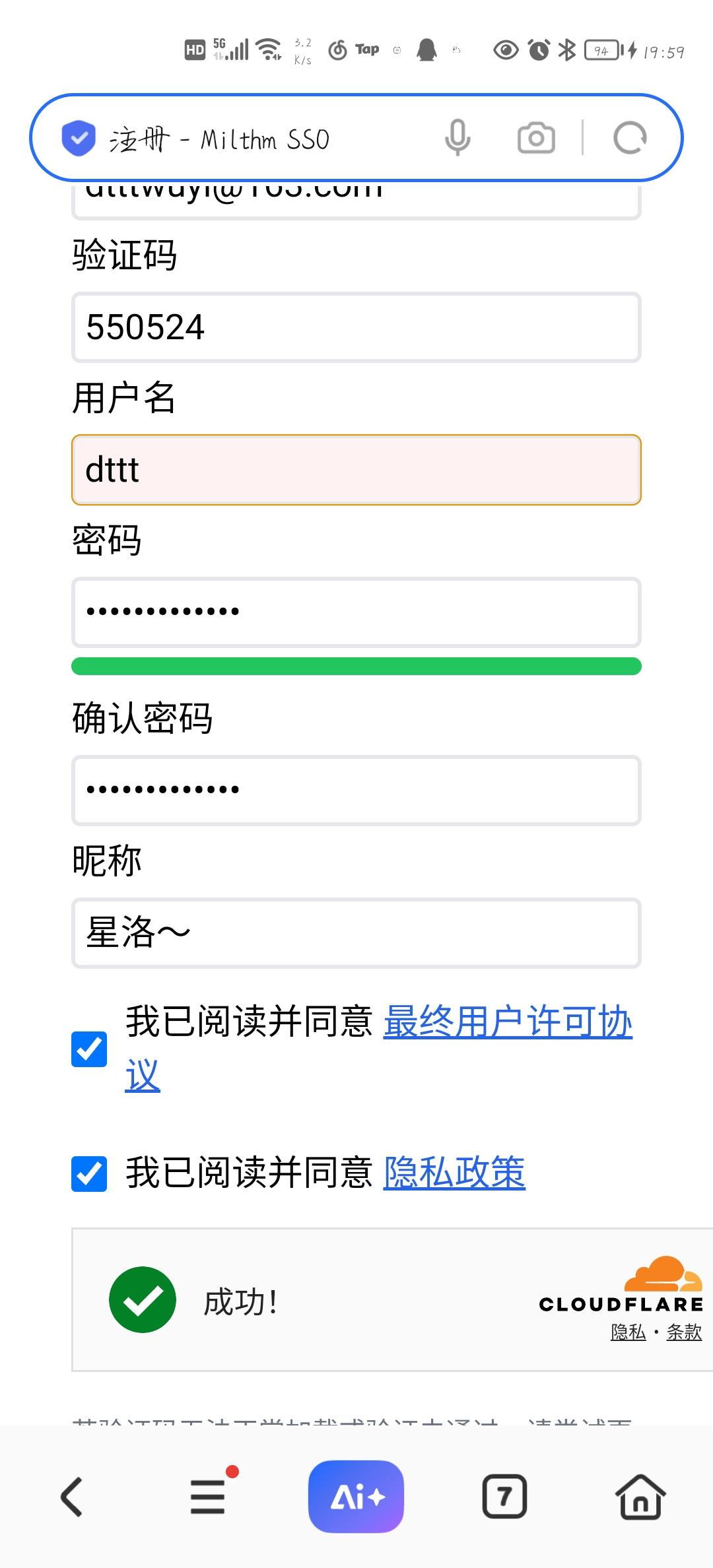This screenshot has height=1568, width=713.
Task: Open the 最终用户许可协议 link
Action: pos(507,1022)
